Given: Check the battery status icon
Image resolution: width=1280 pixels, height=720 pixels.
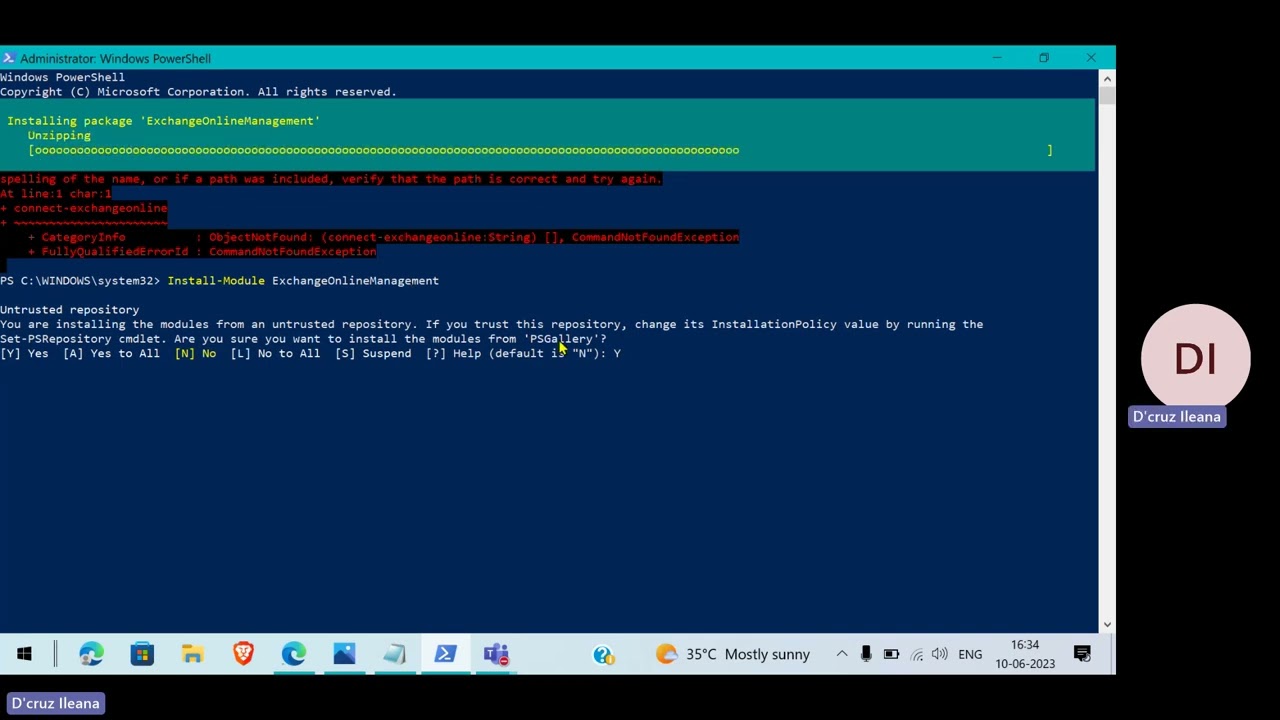Looking at the screenshot, I should pos(891,654).
